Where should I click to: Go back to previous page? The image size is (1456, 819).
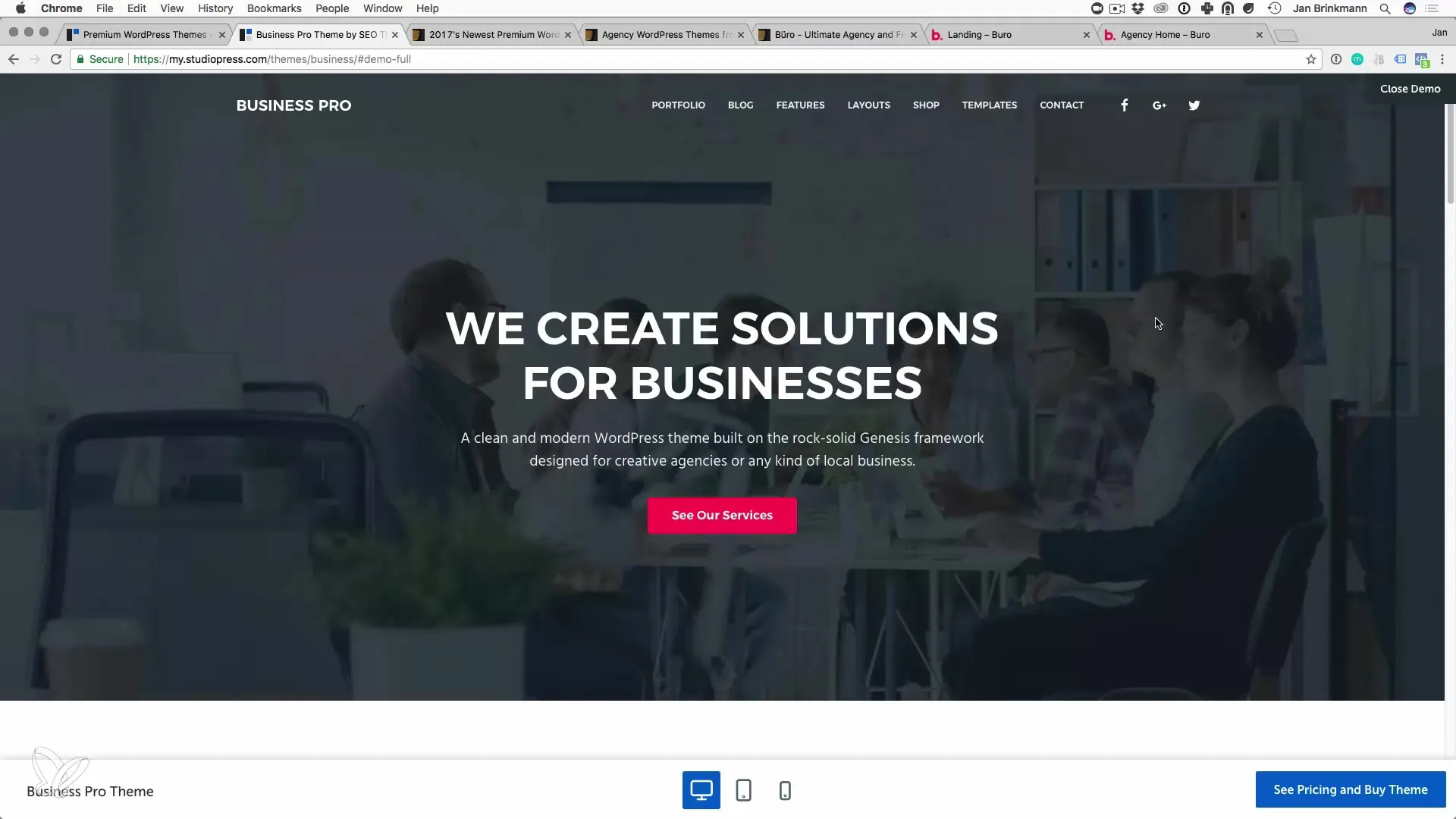14,59
